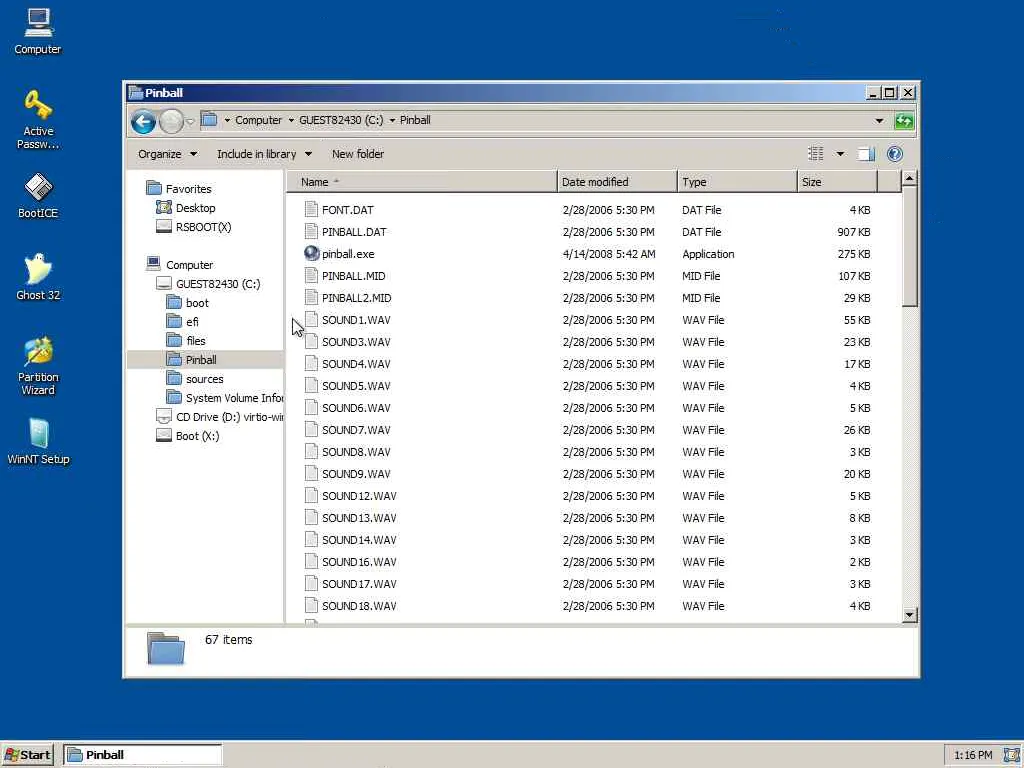Click the New folder button
1024x768 pixels.
pos(358,154)
